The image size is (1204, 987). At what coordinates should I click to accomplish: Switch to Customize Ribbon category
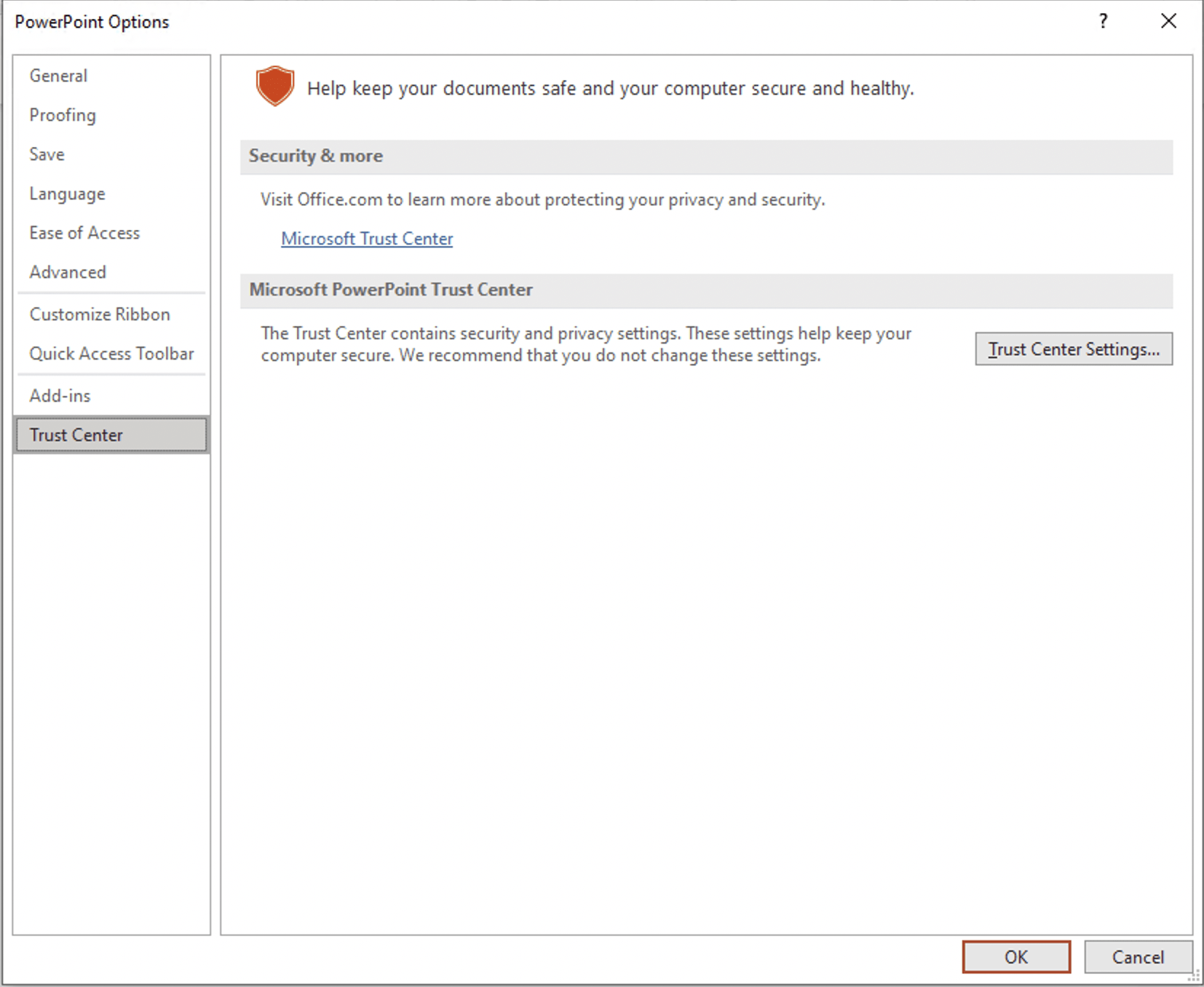[111, 314]
